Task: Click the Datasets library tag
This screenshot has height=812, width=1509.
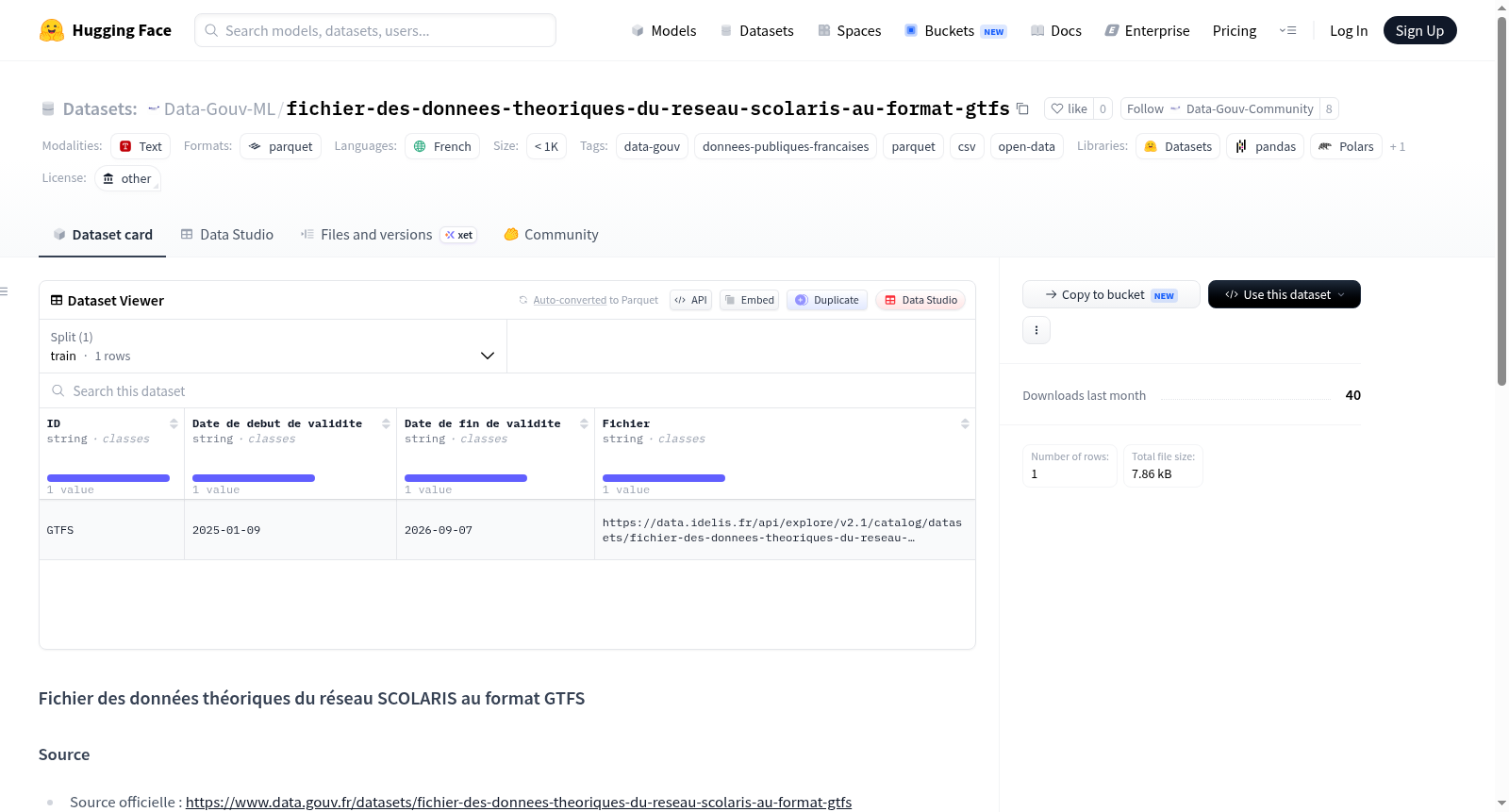Action: click(1178, 146)
